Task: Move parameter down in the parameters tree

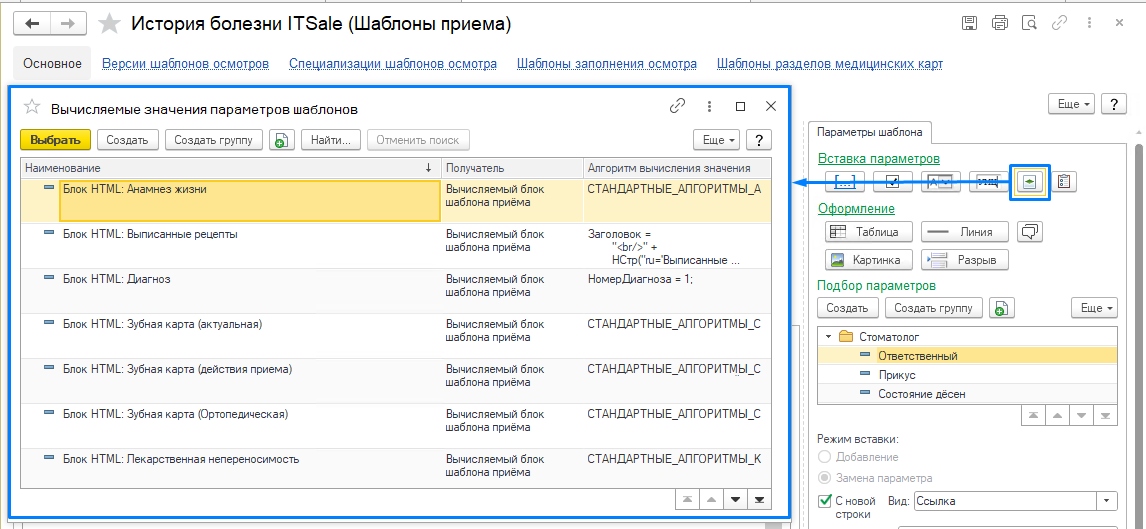Action: pos(1082,415)
